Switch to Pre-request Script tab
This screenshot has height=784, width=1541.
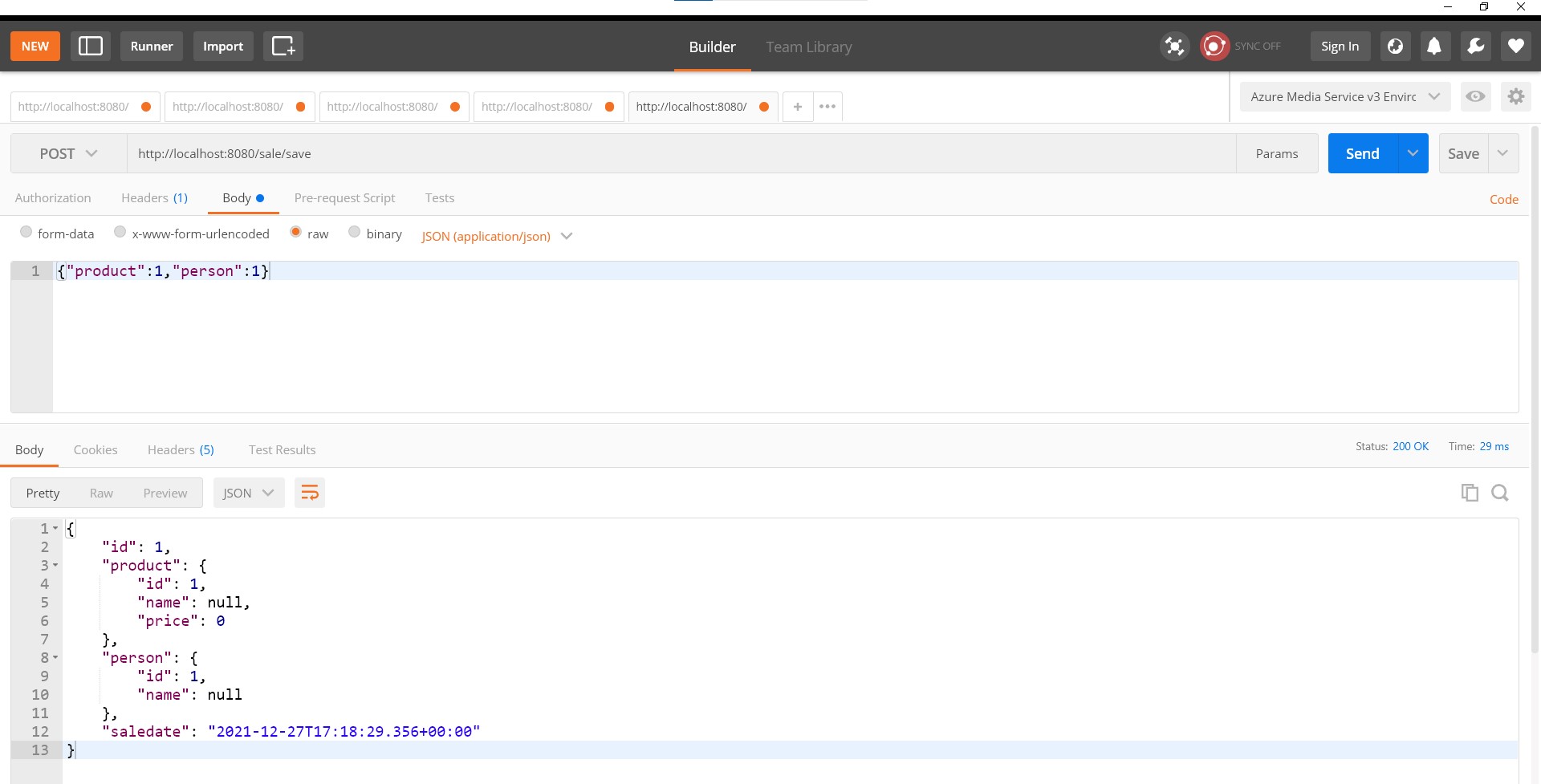click(x=344, y=198)
